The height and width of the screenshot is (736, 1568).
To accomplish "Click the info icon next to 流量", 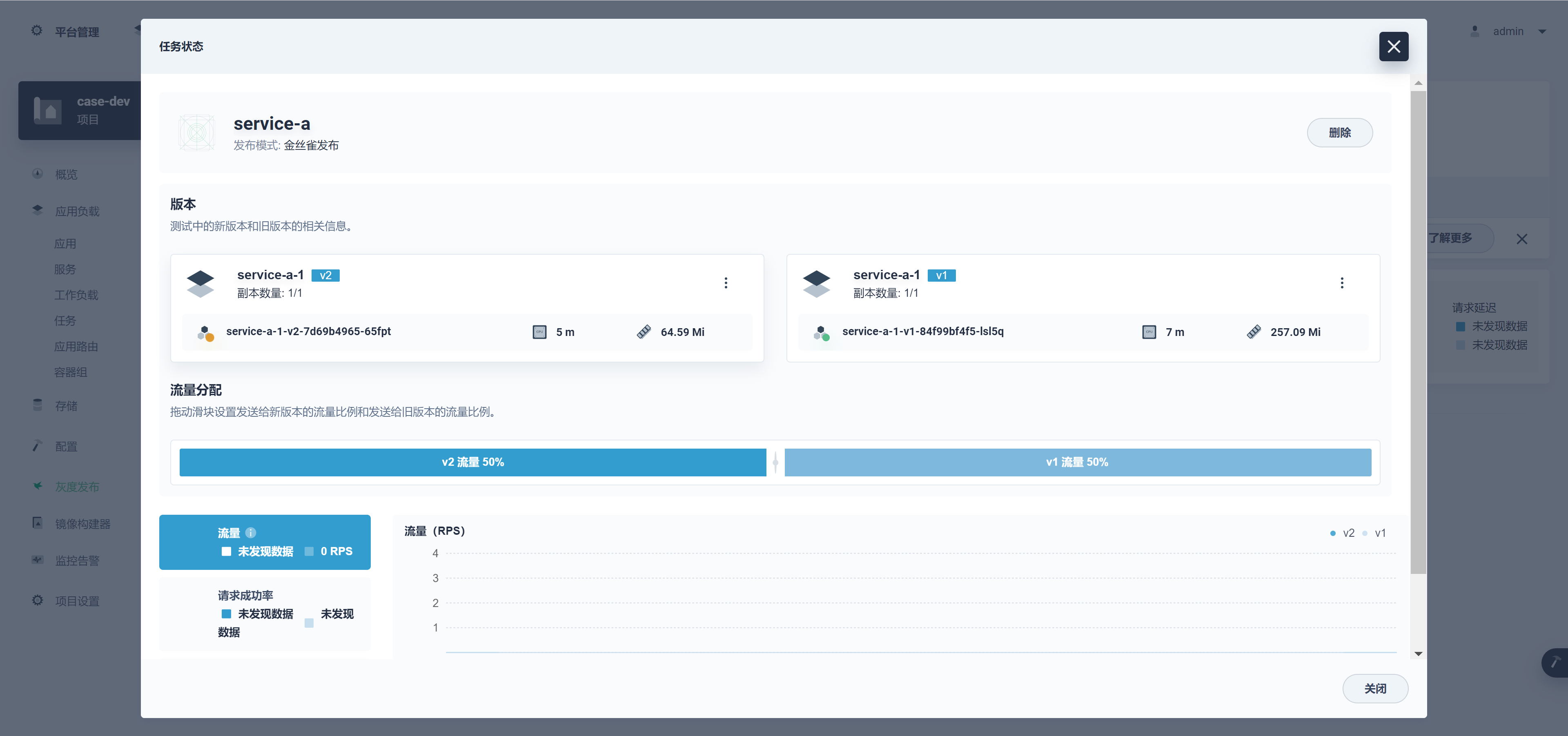I will pyautogui.click(x=251, y=533).
